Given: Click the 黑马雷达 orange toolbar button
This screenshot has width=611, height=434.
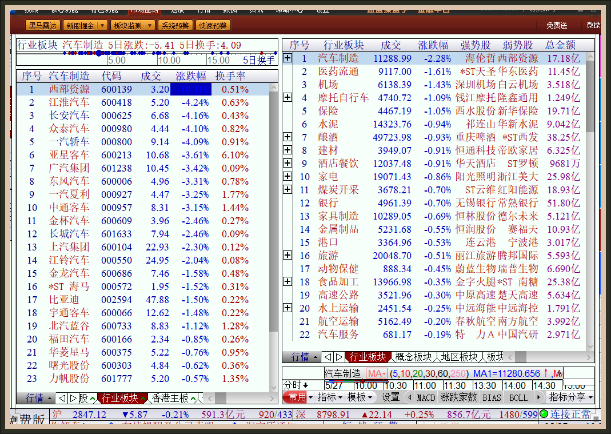Looking at the screenshot, I should [x=42, y=25].
